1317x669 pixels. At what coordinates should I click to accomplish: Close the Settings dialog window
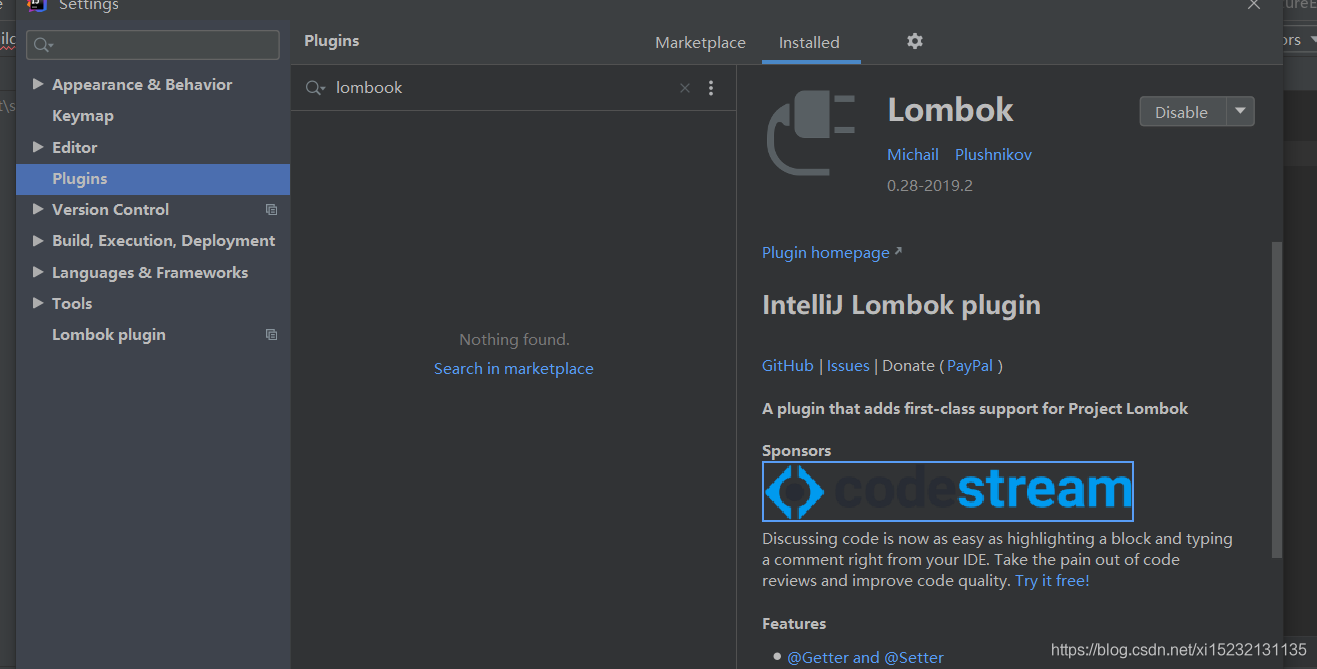click(1253, 5)
